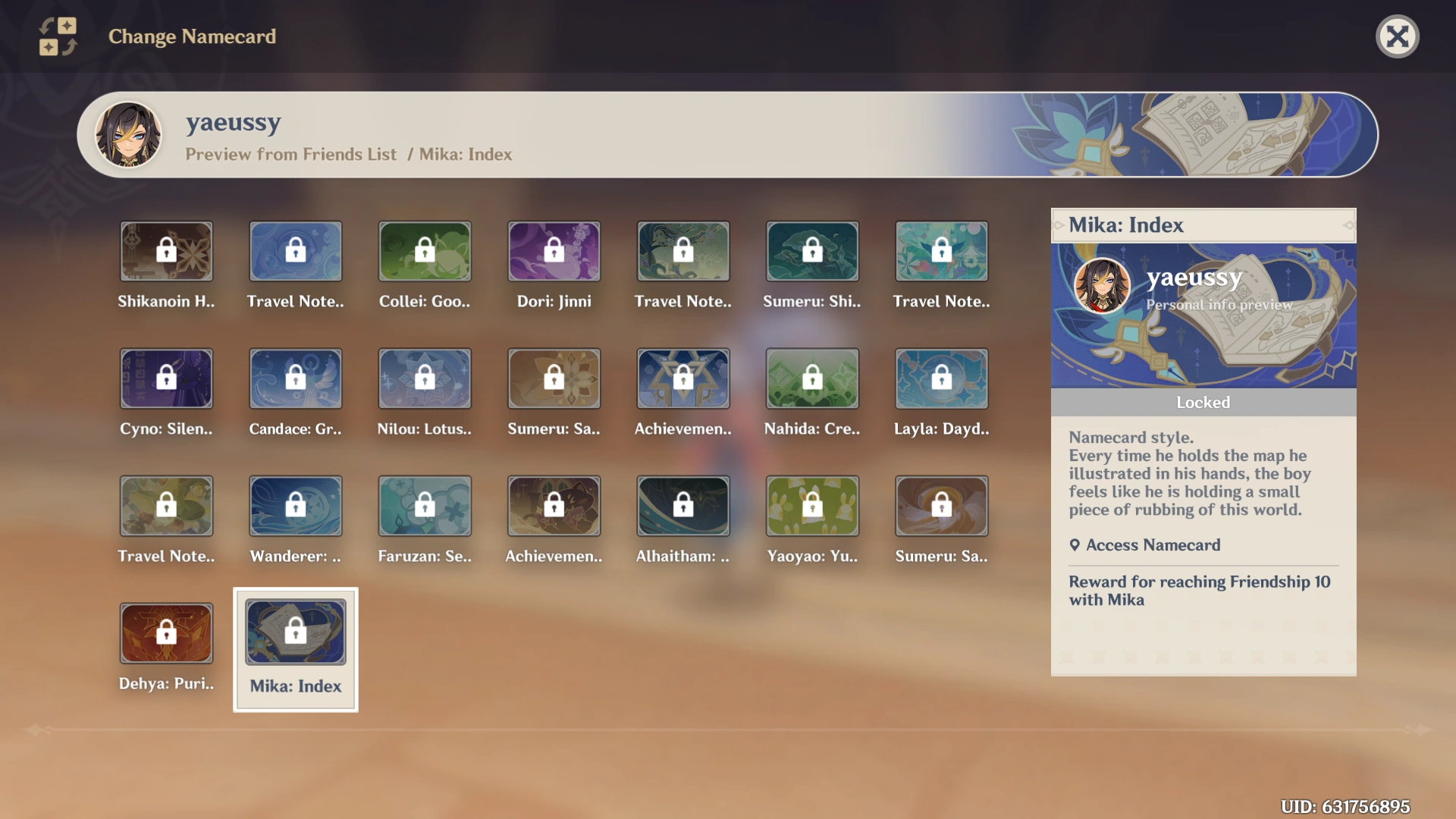
Task: Select the Yaoyao namecard icon
Action: (812, 506)
